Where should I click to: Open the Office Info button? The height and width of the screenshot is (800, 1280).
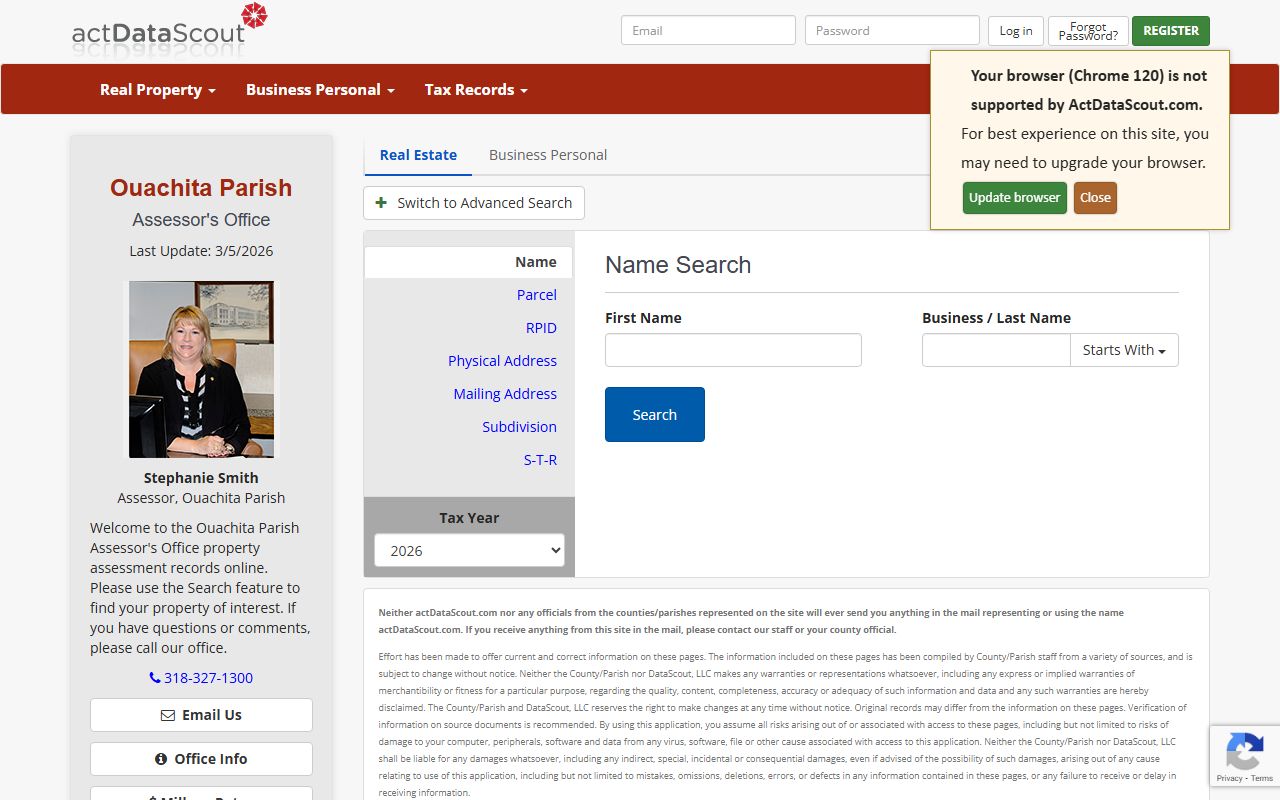coord(201,759)
